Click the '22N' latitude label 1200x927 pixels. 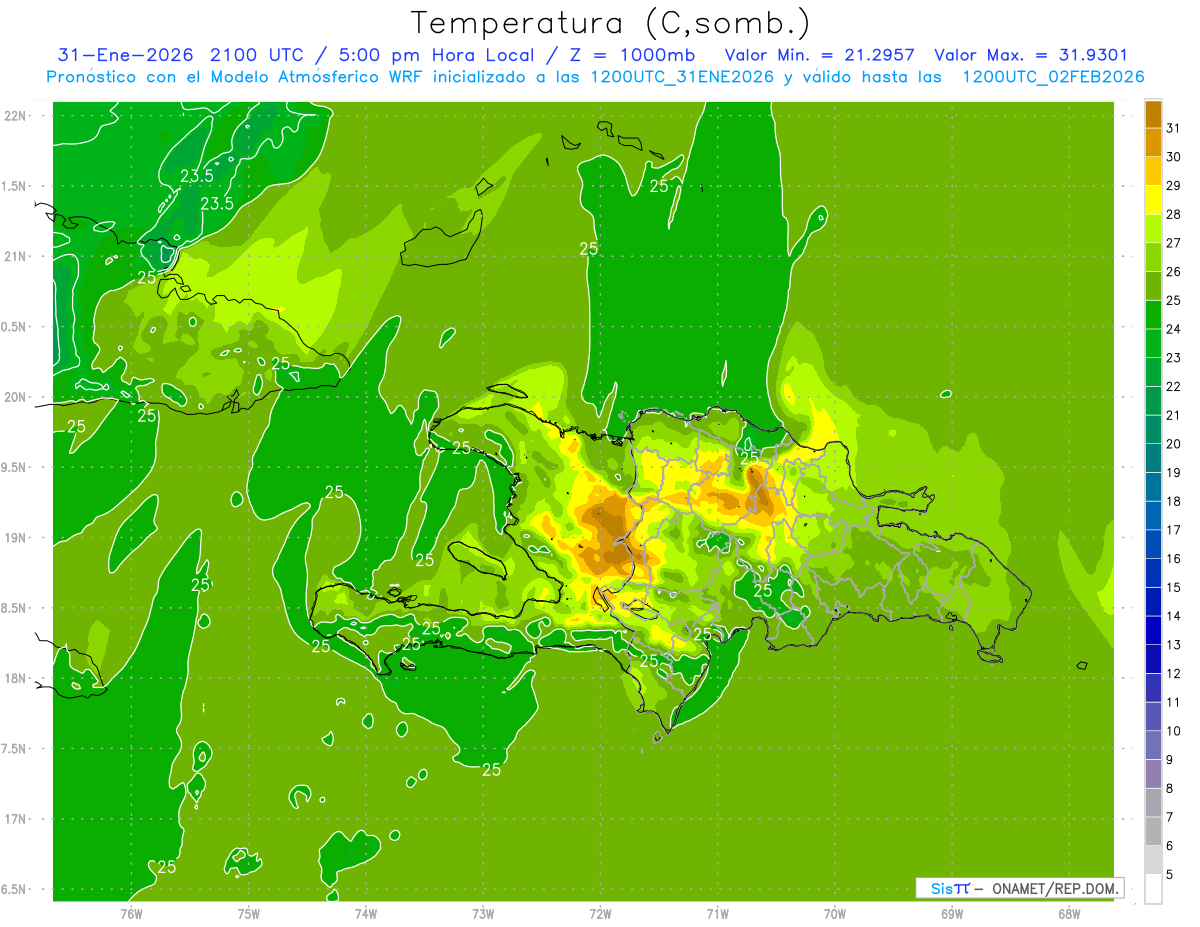16,115
